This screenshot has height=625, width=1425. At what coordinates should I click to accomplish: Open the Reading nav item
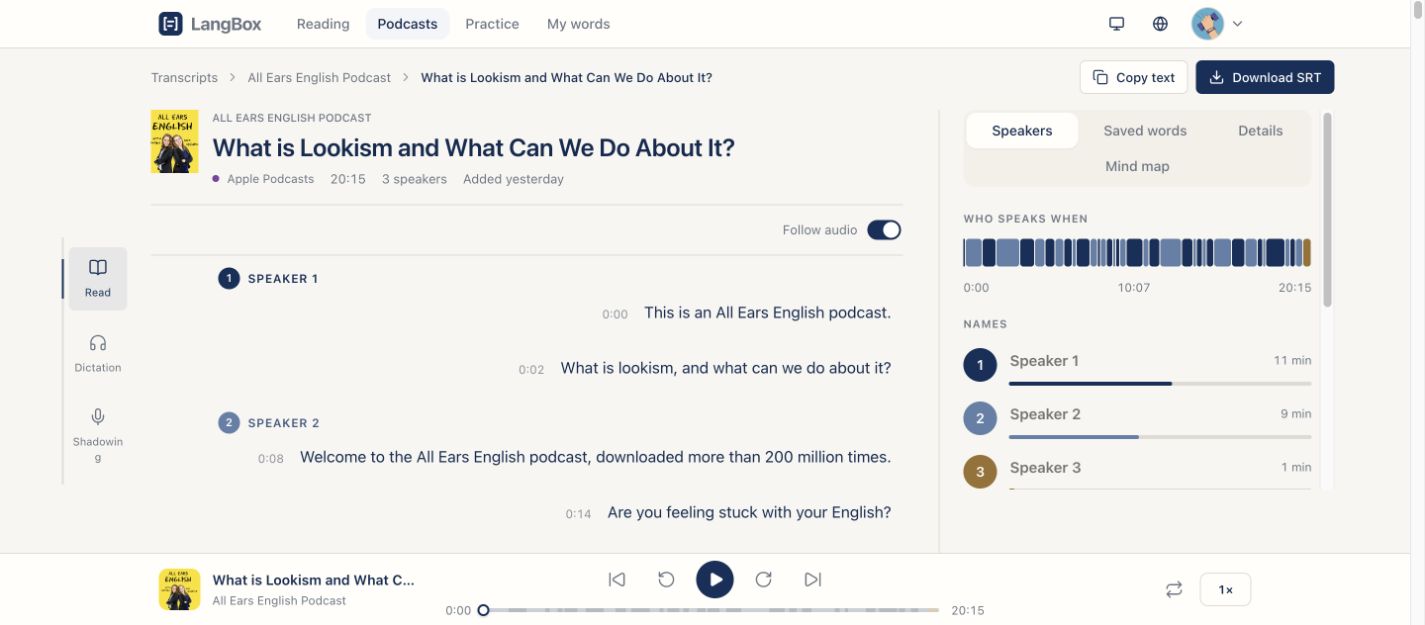[x=323, y=24]
